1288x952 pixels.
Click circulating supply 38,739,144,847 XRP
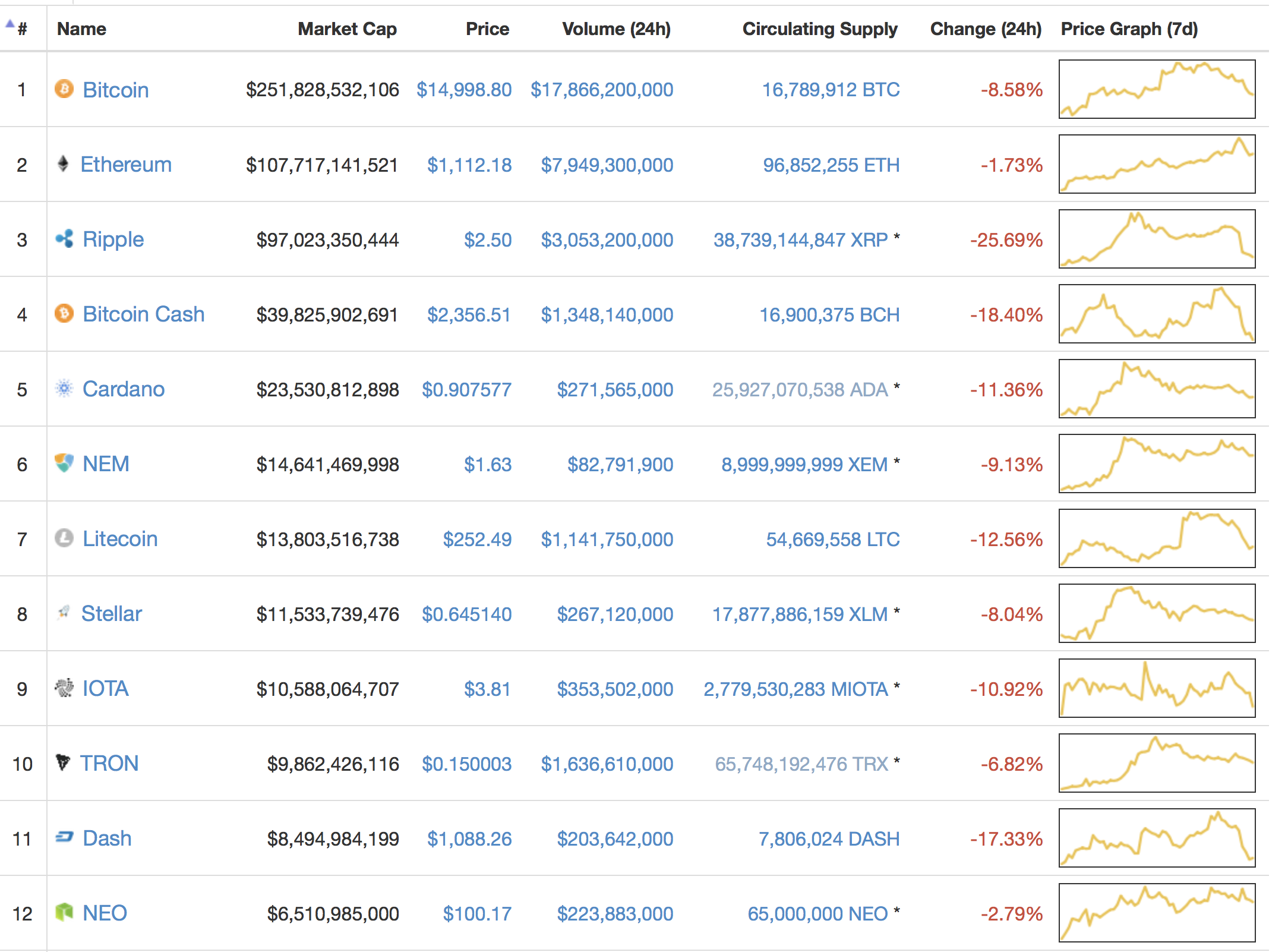(800, 240)
